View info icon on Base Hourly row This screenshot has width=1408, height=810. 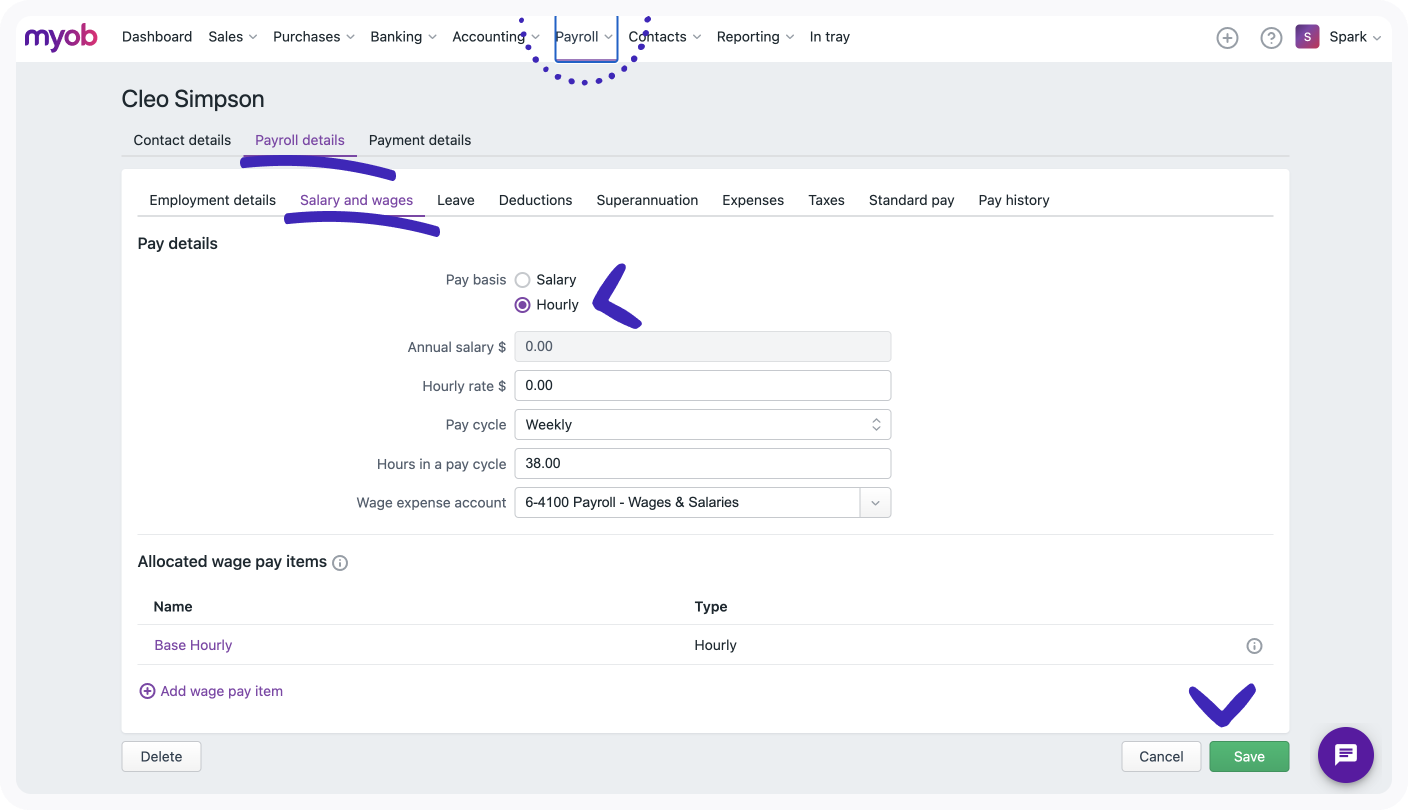tap(1254, 646)
